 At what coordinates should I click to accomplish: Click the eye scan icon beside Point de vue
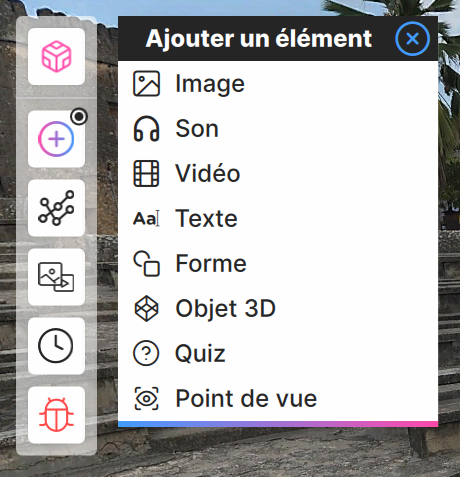146,399
